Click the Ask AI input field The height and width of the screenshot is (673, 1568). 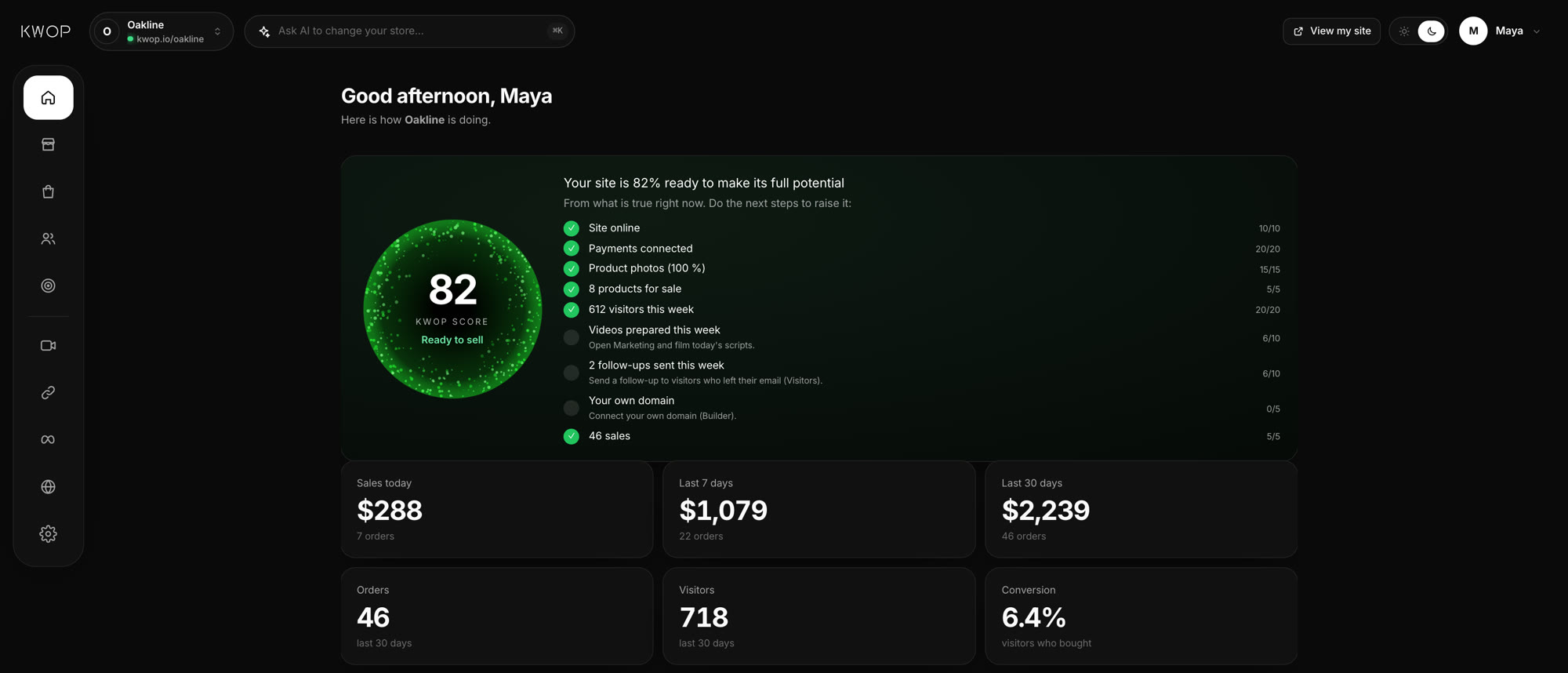[409, 31]
